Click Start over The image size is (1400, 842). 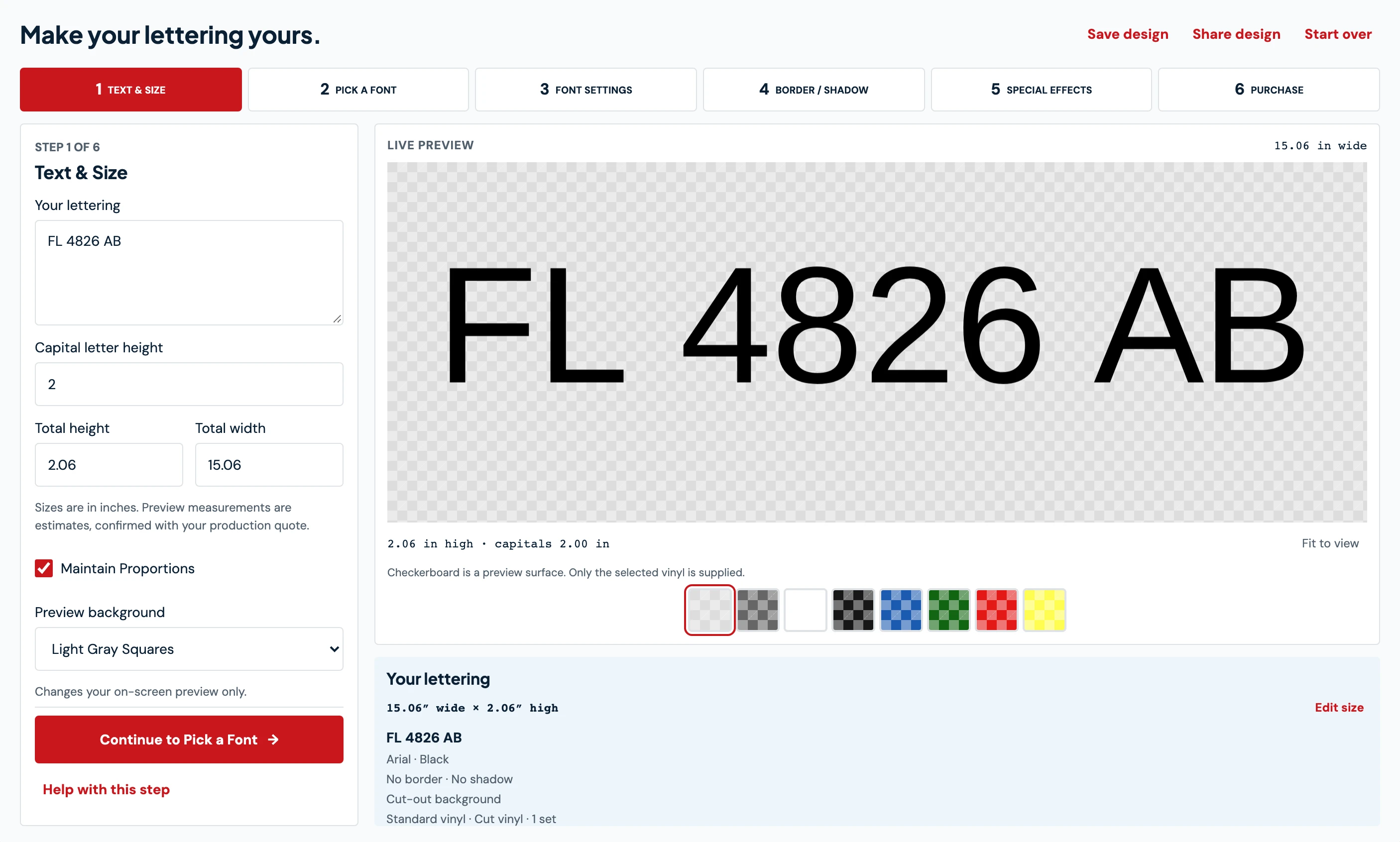tap(1338, 34)
